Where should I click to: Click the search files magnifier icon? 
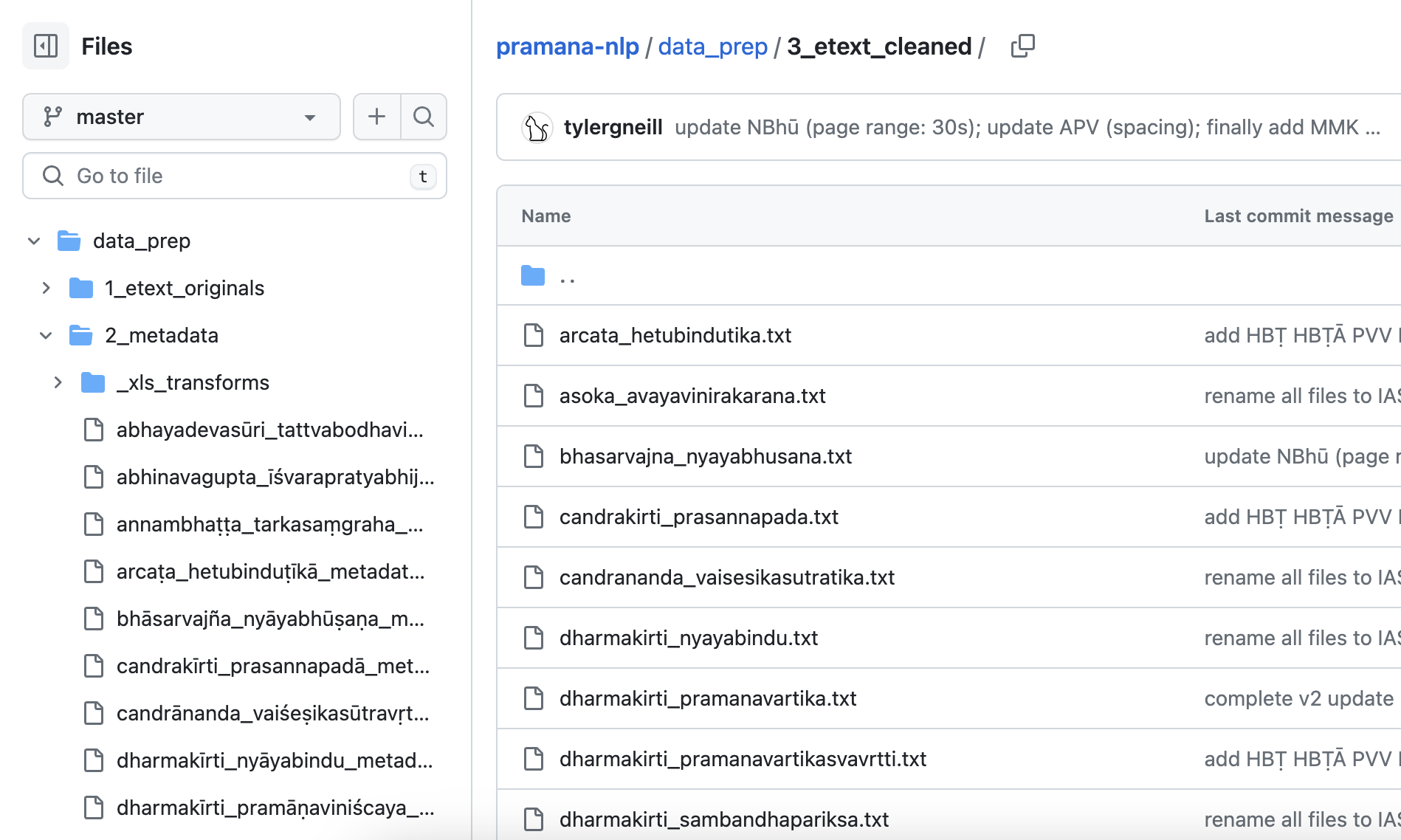424,117
